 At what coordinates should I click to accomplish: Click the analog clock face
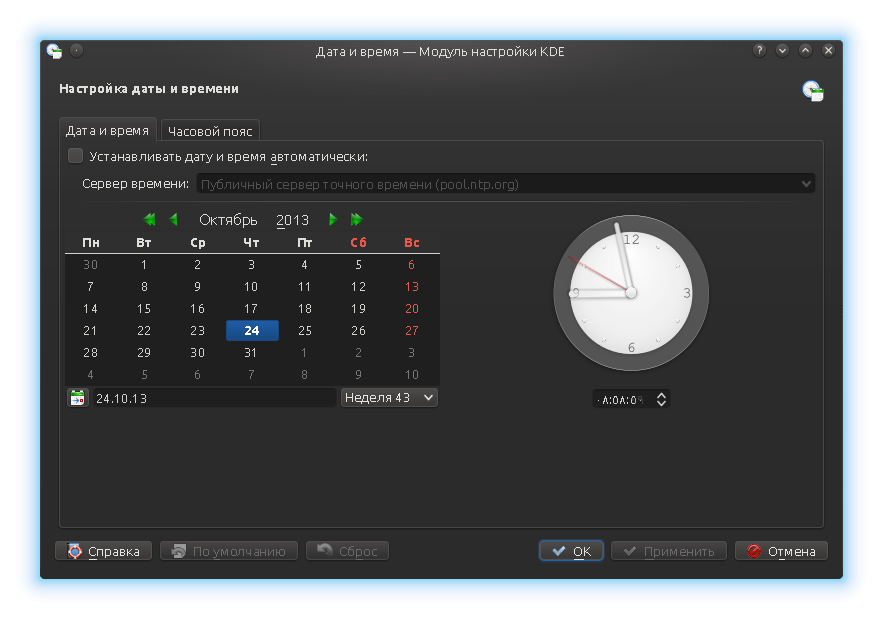[631, 292]
